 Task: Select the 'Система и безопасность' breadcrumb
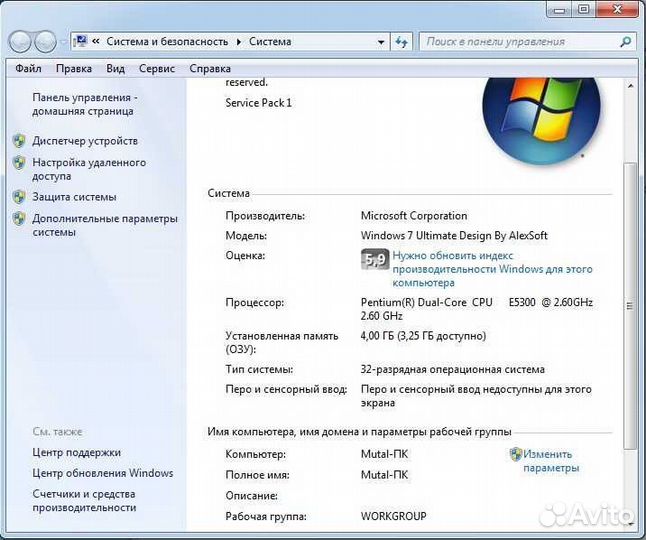point(167,42)
